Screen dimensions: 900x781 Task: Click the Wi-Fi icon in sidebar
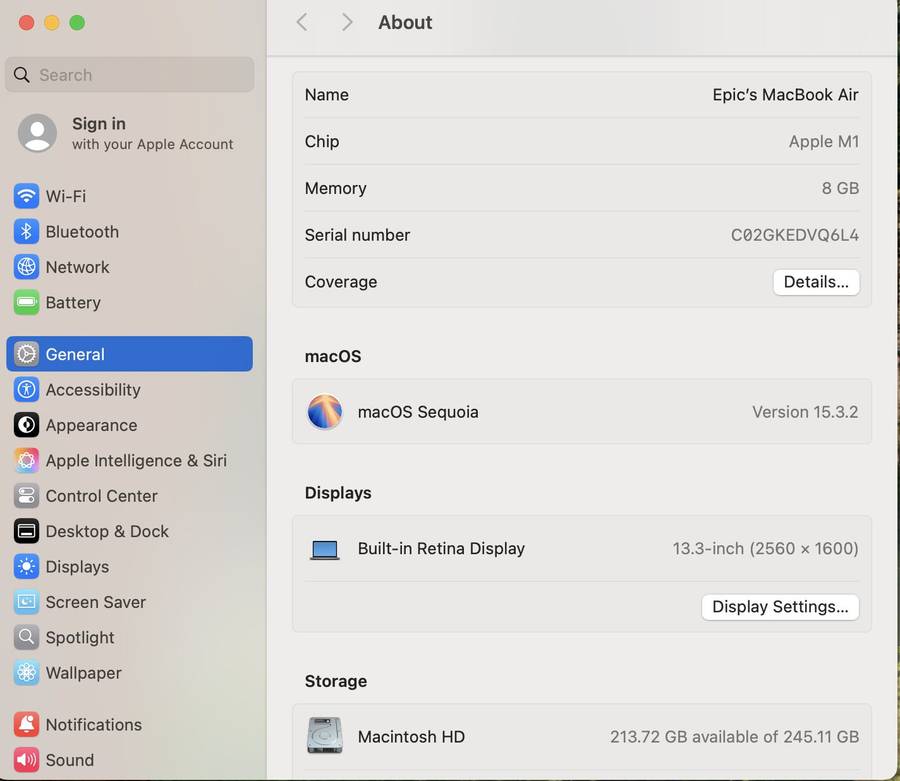[27, 196]
